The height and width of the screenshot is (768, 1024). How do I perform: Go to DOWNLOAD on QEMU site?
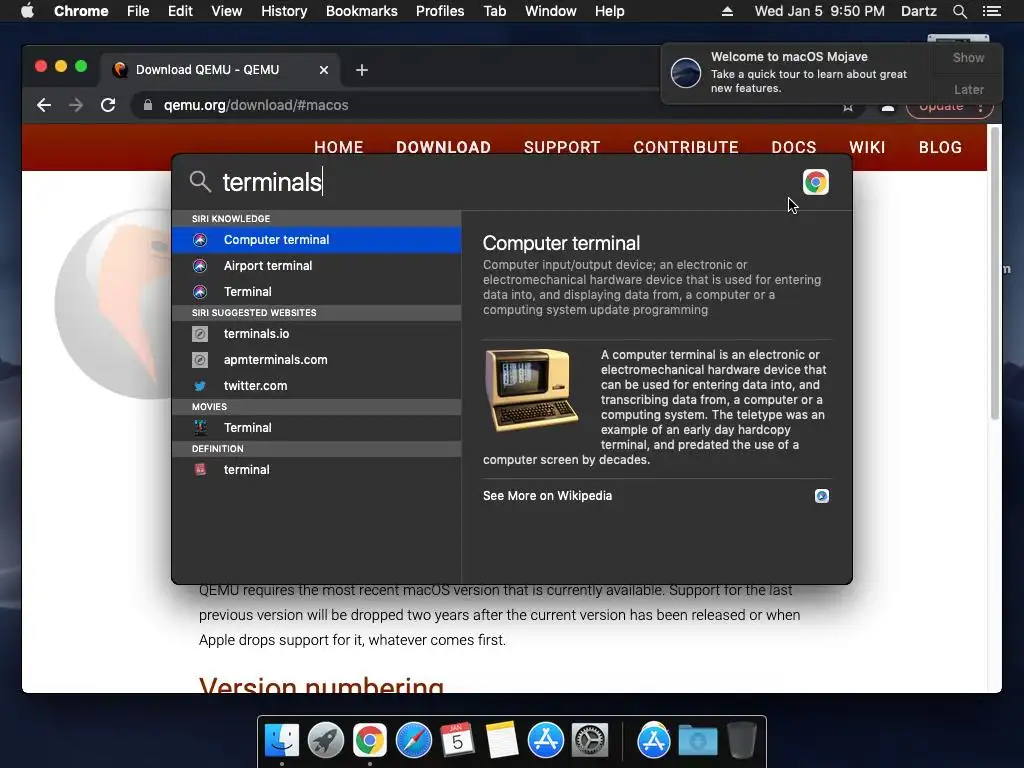pyautogui.click(x=443, y=148)
